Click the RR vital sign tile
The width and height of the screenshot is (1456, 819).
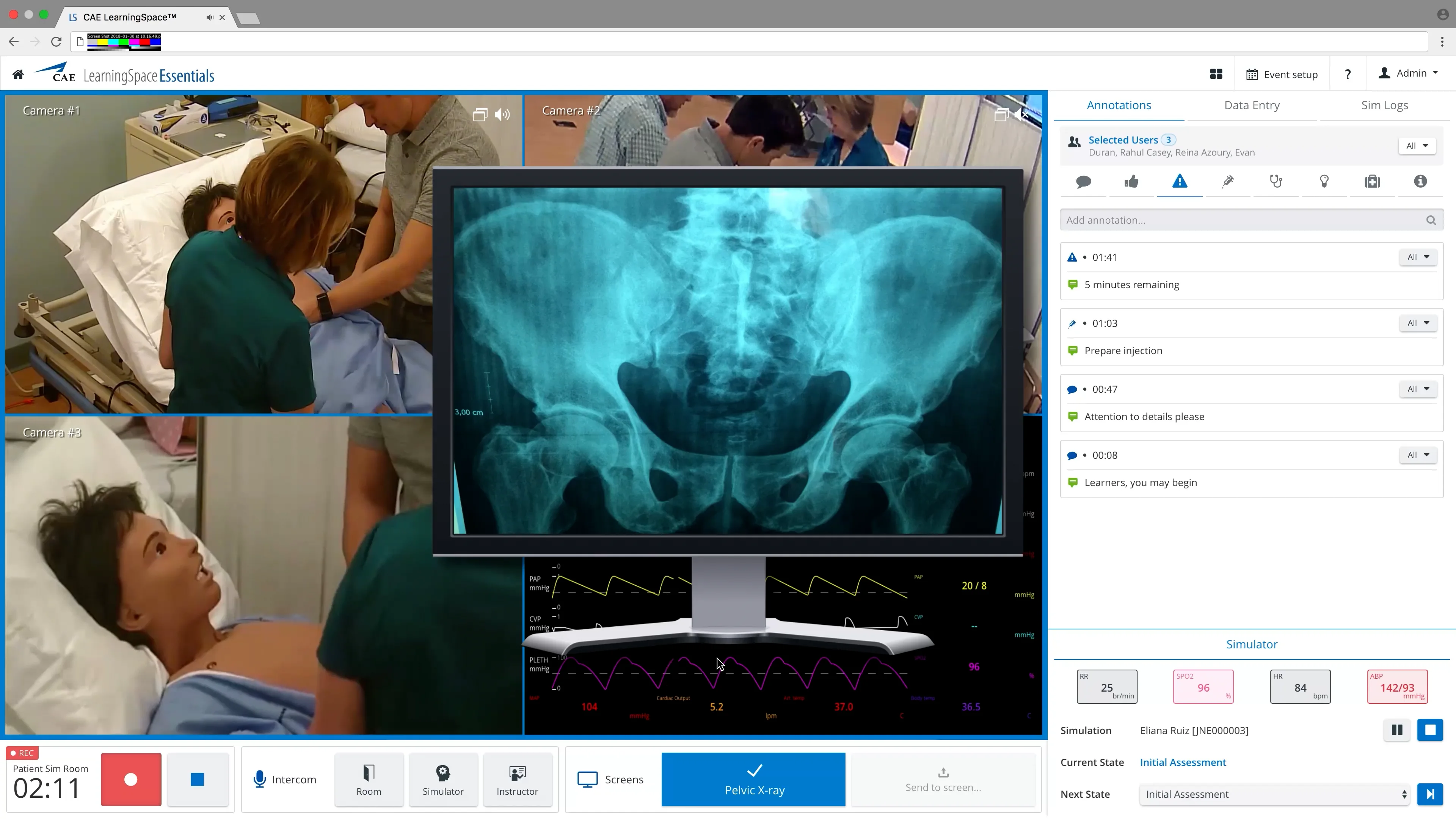pyautogui.click(x=1107, y=687)
